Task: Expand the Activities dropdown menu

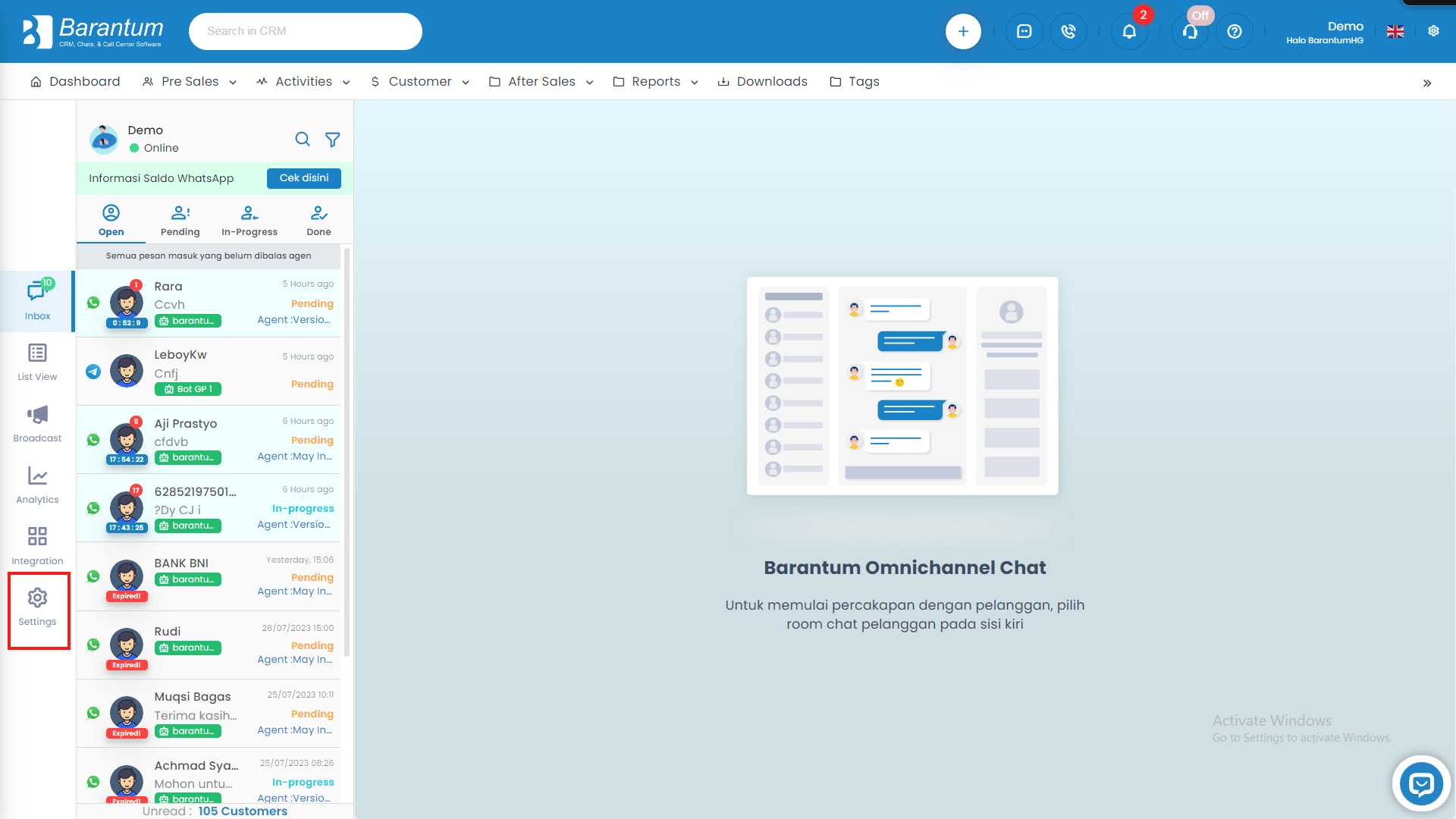Action: pos(303,81)
